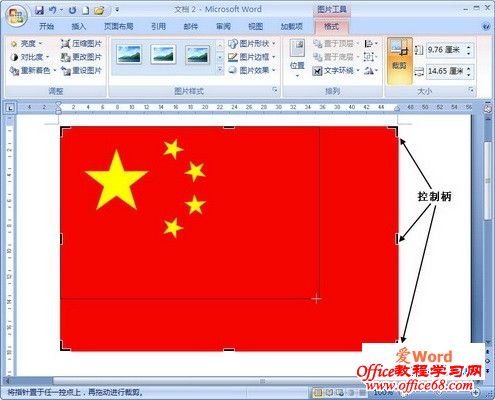The image size is (495, 400).
Task: Decrease picture width with stepper down arrow
Action: [469, 74]
